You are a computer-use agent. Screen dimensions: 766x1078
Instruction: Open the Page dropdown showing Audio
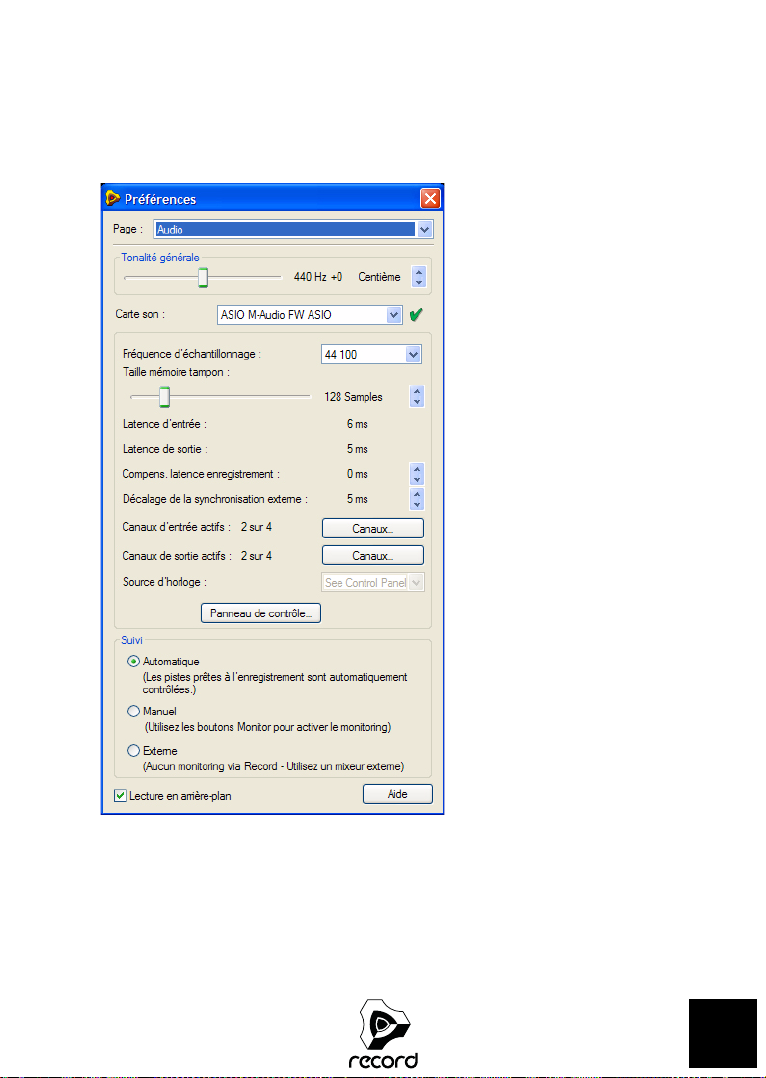coord(294,230)
